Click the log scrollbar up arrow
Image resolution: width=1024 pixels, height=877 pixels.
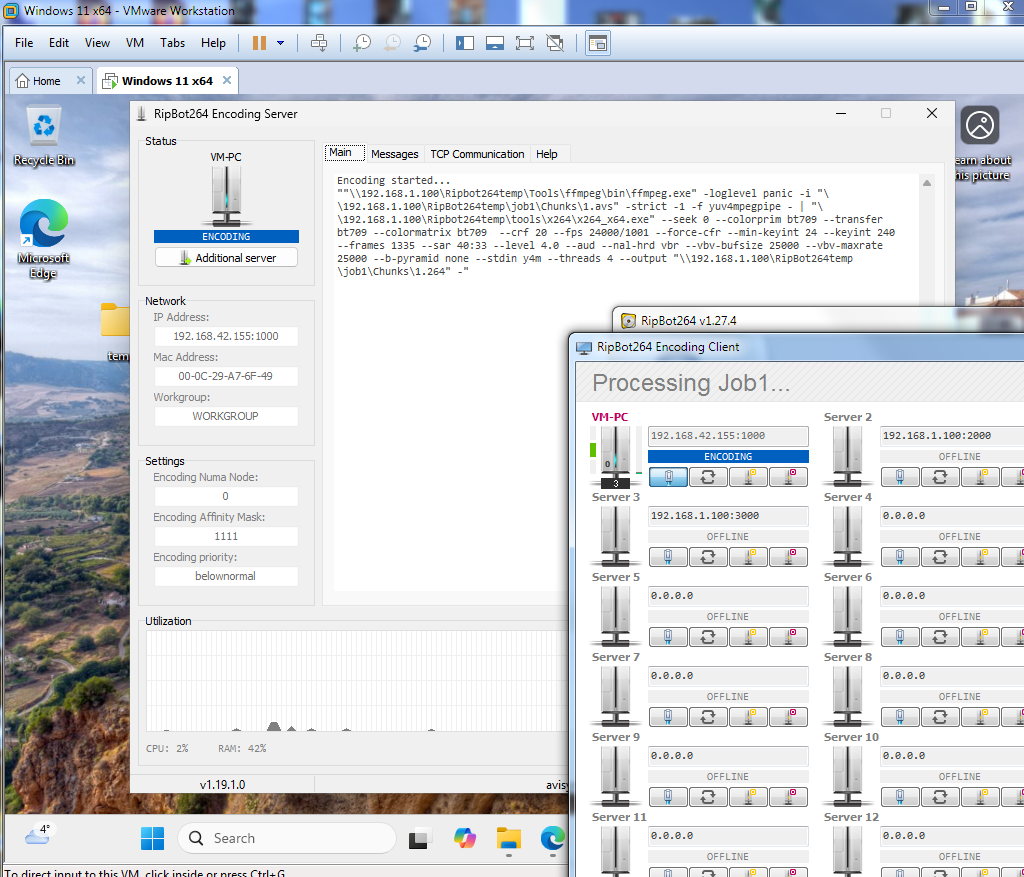[x=927, y=183]
